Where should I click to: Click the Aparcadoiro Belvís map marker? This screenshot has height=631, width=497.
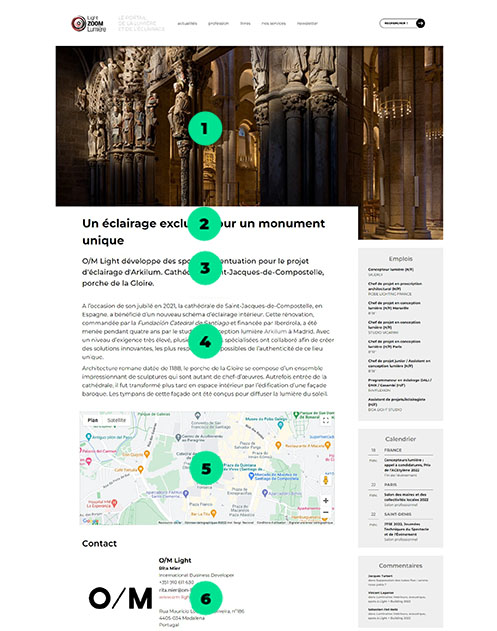pos(265,493)
